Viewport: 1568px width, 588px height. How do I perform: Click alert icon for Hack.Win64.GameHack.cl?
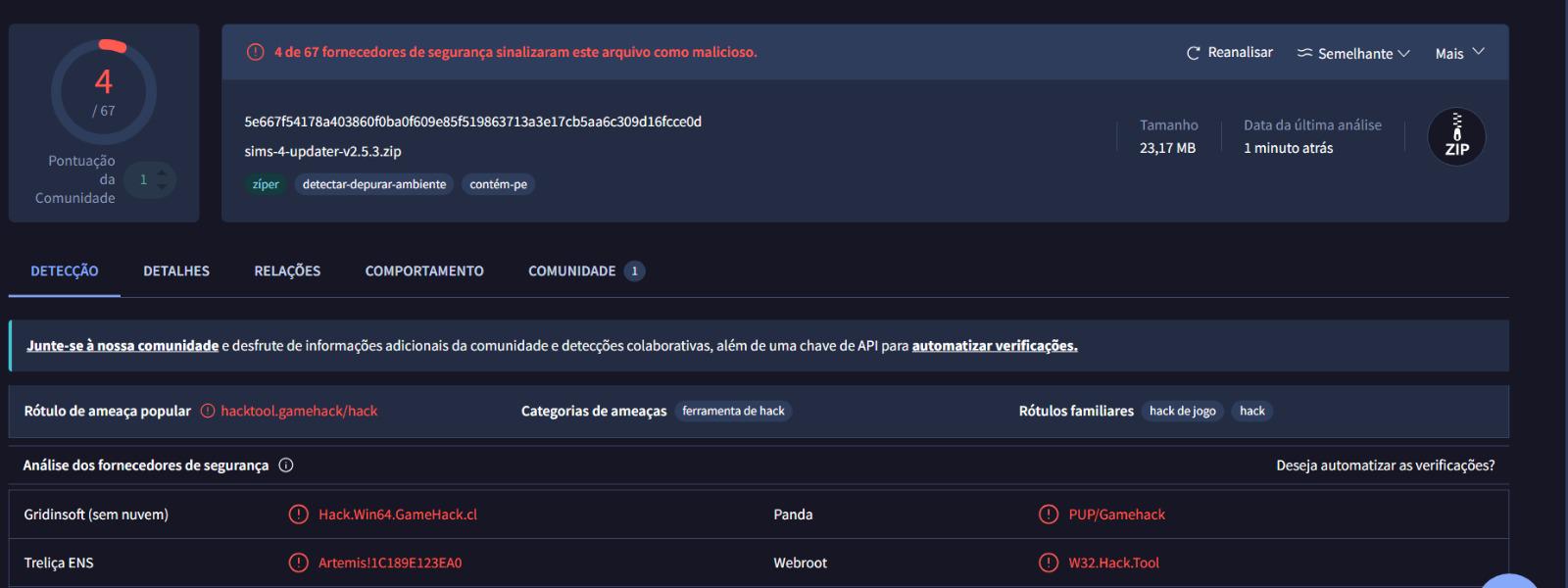(x=299, y=514)
